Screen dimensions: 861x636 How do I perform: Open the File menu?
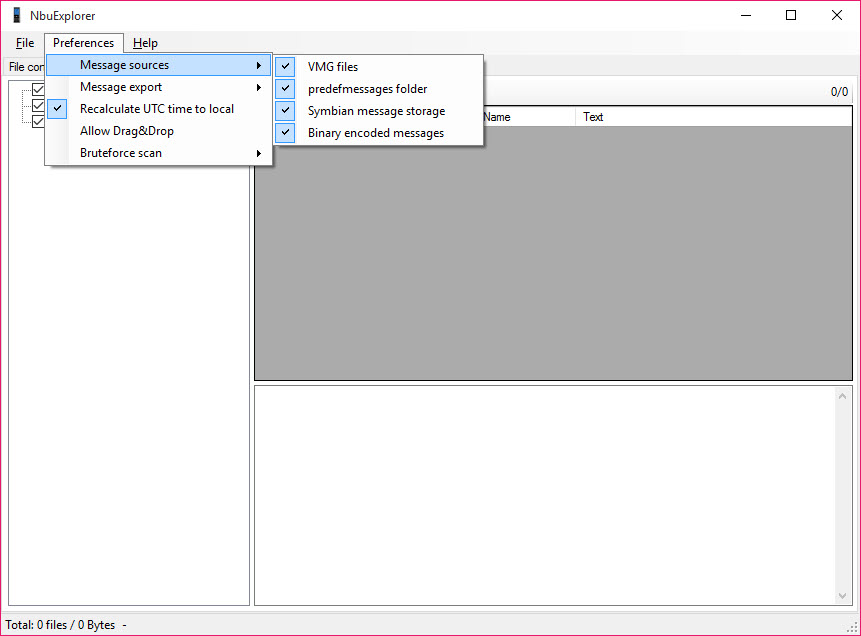[x=25, y=43]
